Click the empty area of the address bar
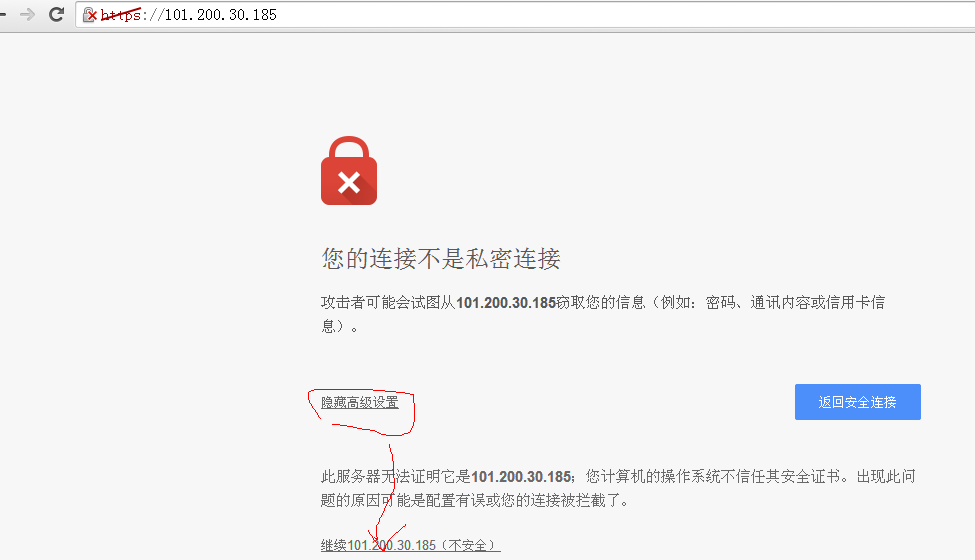This screenshot has width=975, height=560. (x=622, y=15)
